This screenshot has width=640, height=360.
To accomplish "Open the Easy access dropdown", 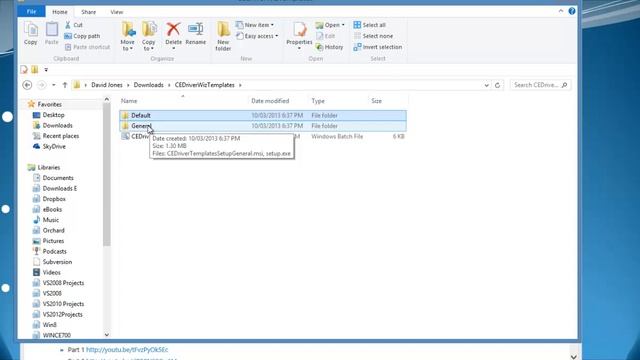I will pos(257,36).
